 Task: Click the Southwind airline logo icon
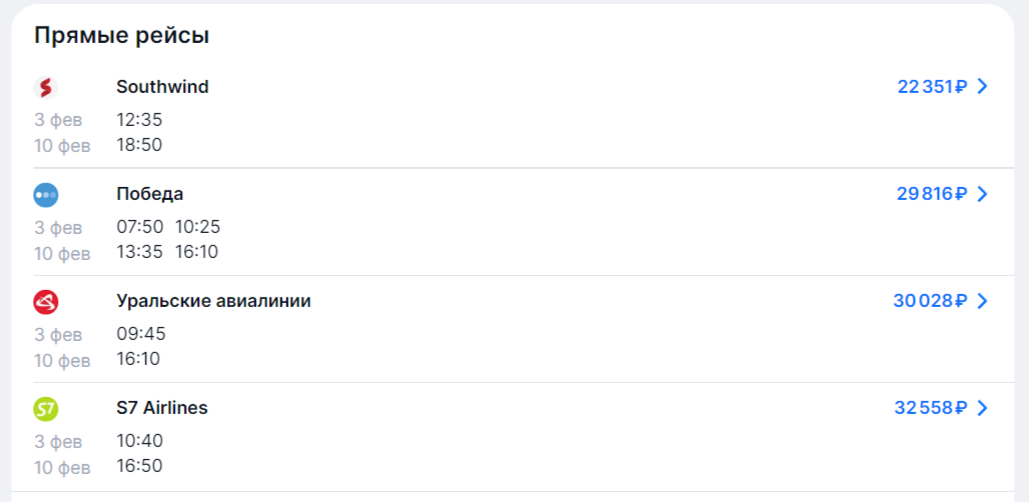46,87
